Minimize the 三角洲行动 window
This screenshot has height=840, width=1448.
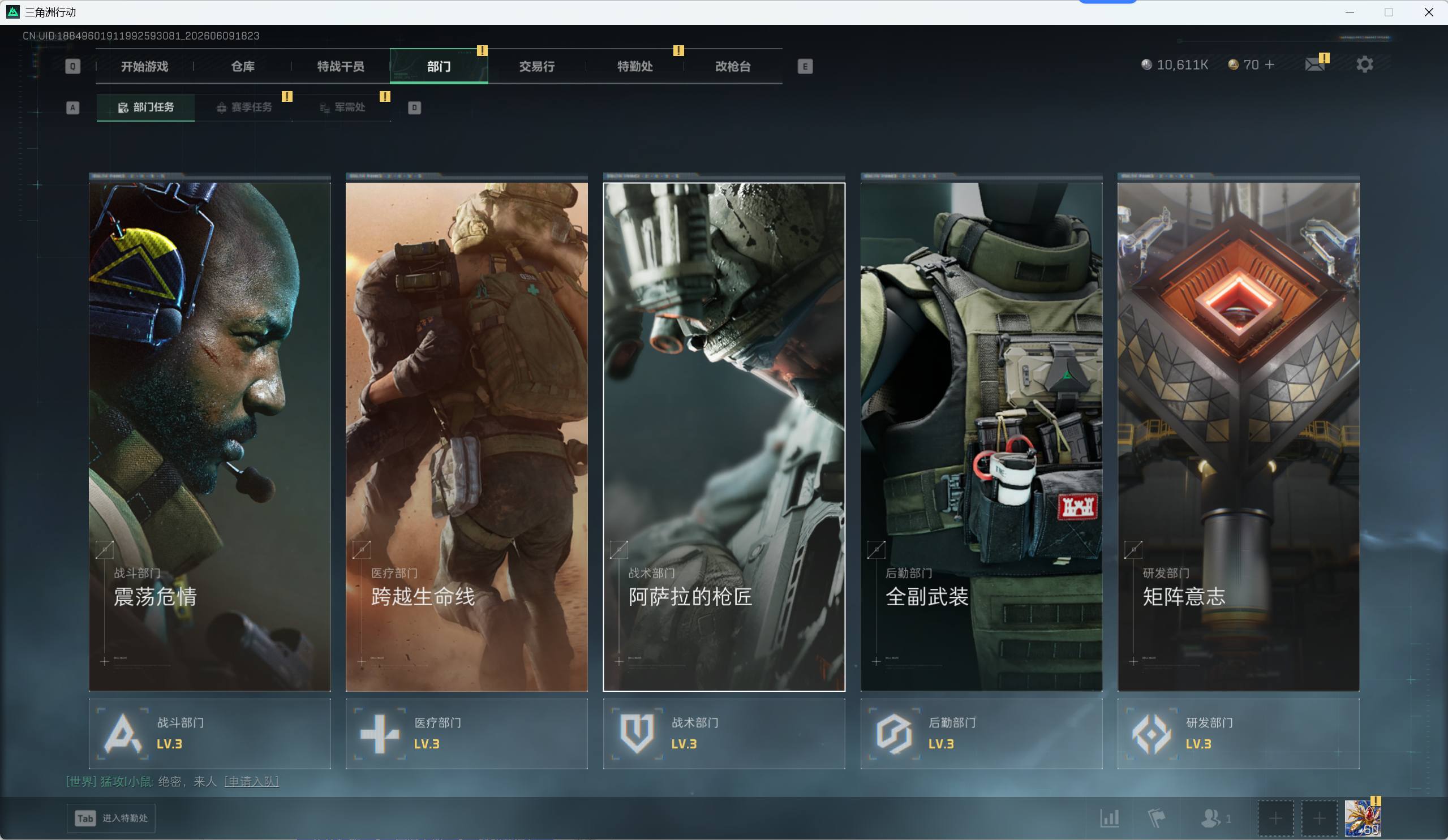pyautogui.click(x=1350, y=12)
